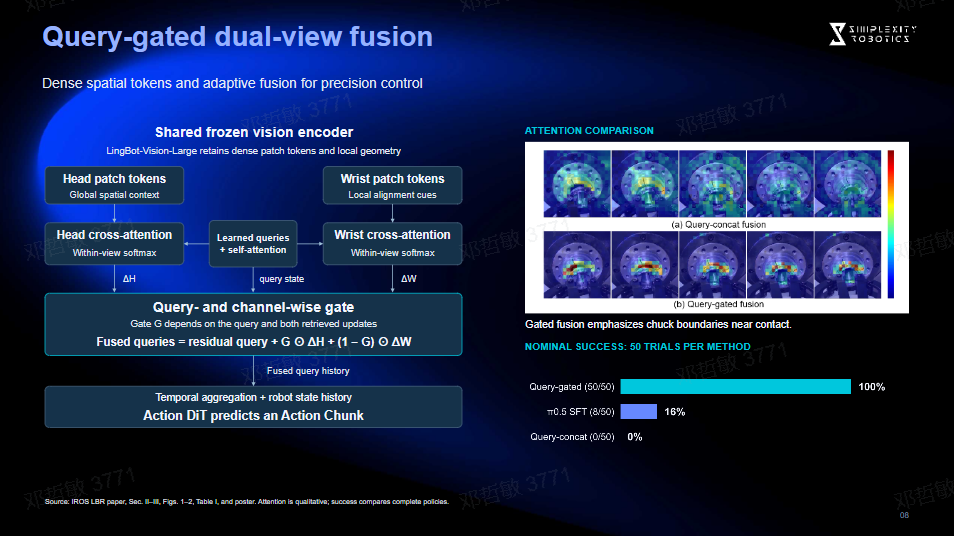Screen dimensions: 954x536
Task: Click the 'Head cross-attention' box
Action: coord(114,243)
